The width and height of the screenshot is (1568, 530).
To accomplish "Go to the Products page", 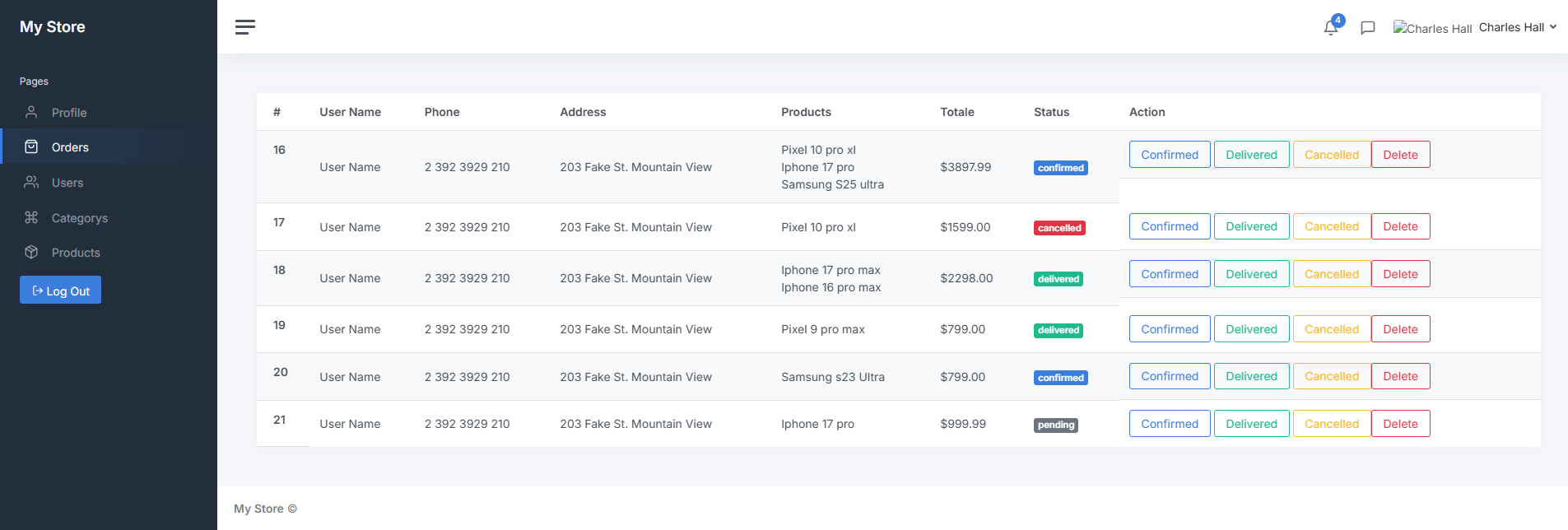I will coord(76,253).
